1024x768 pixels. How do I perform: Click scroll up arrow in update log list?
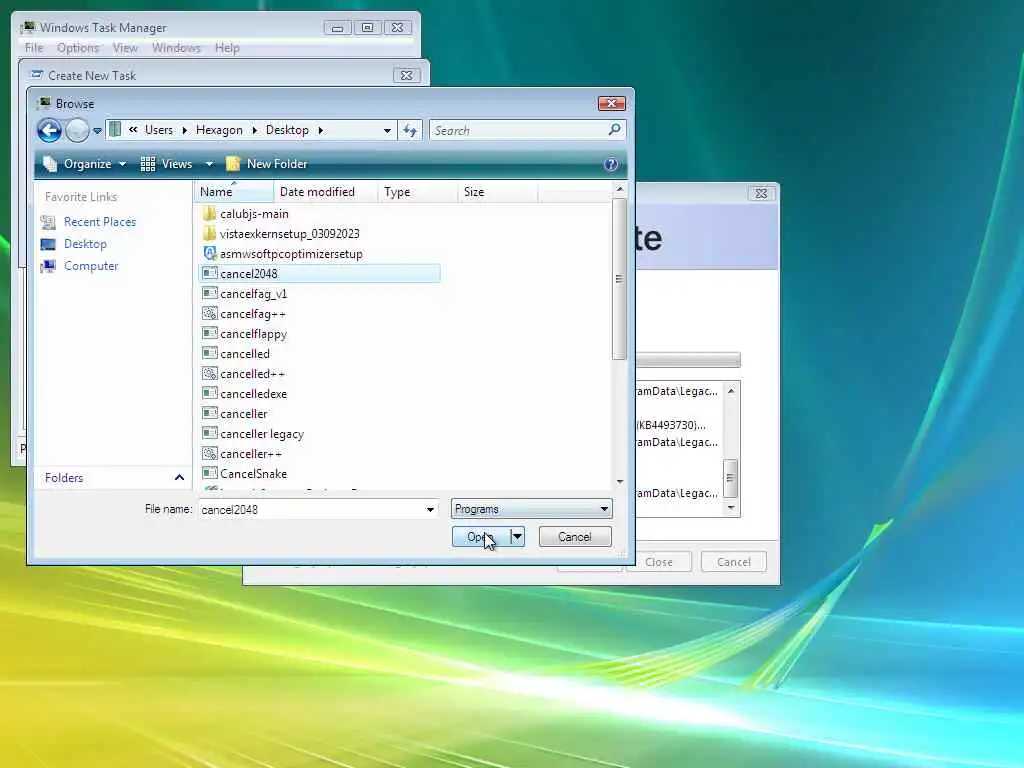(x=731, y=391)
